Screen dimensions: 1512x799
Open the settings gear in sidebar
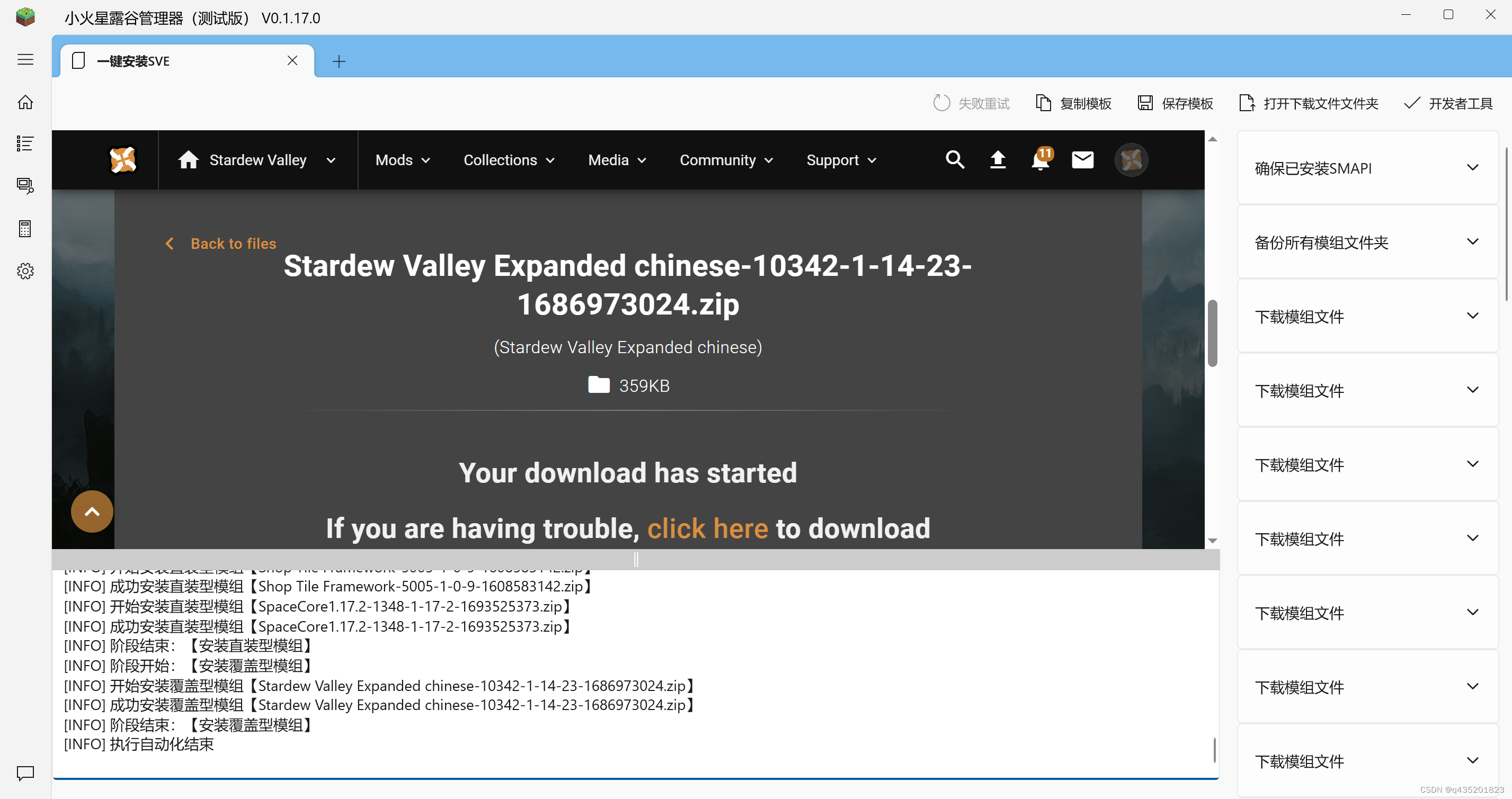click(25, 271)
